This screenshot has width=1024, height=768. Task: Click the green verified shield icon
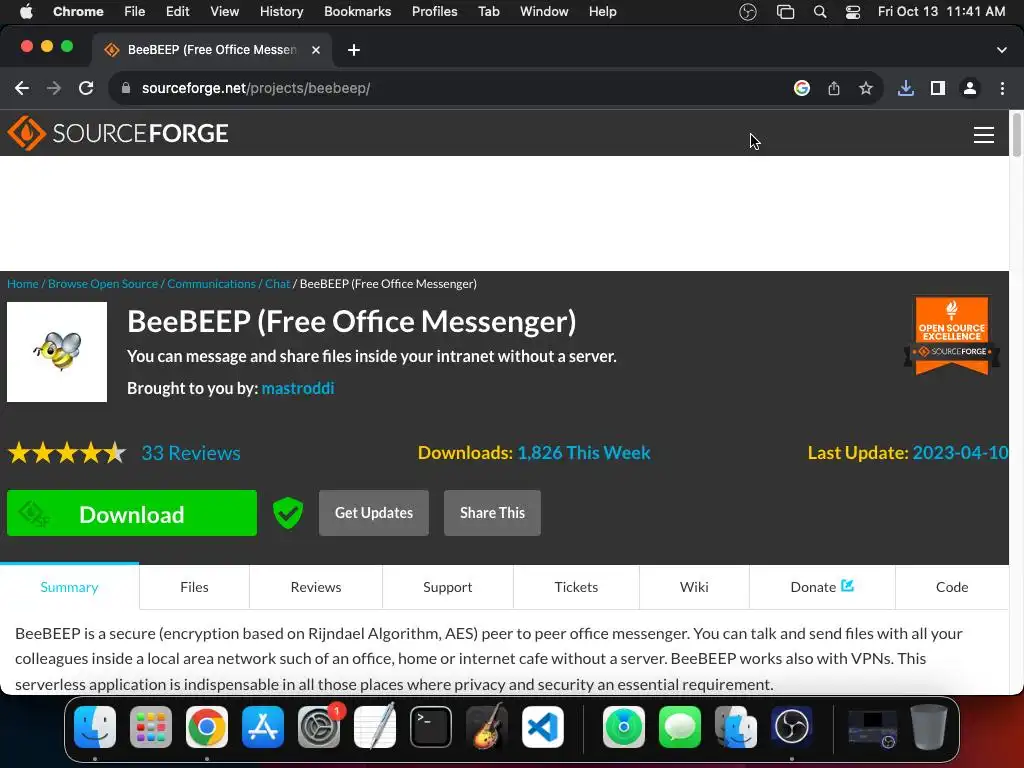(287, 513)
